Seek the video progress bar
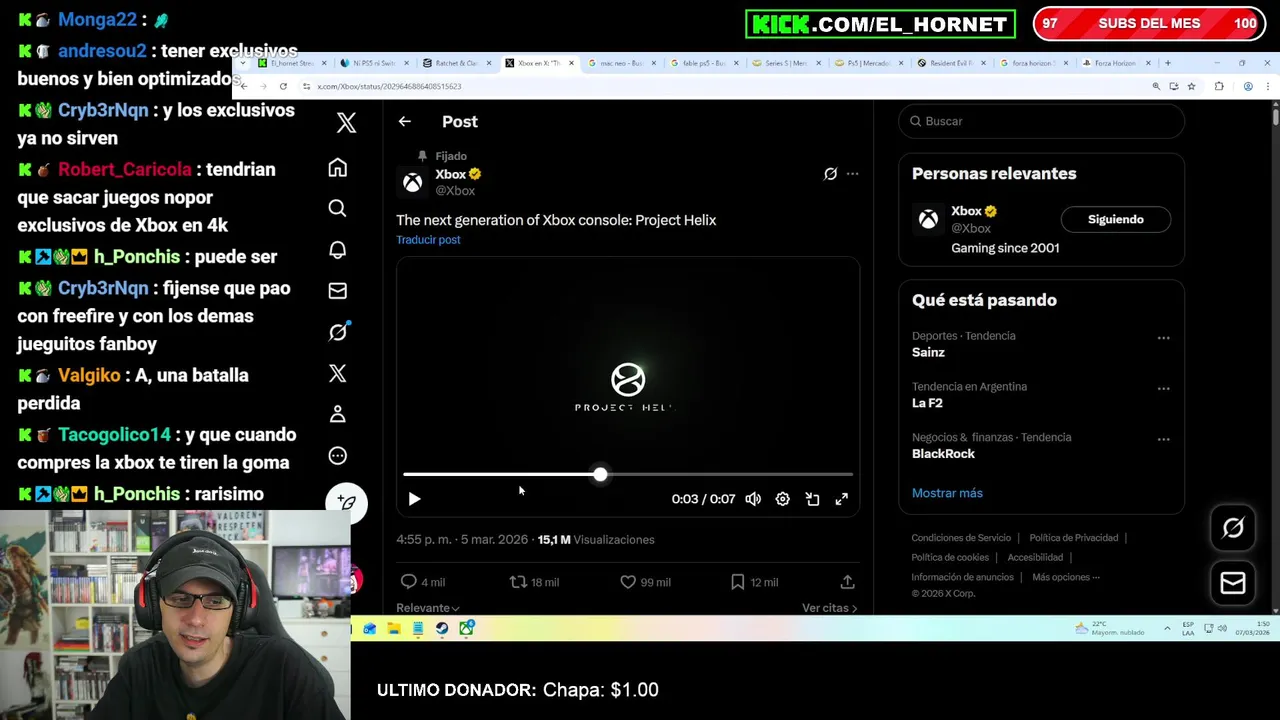Screen dimensions: 1280x720 pos(628,475)
